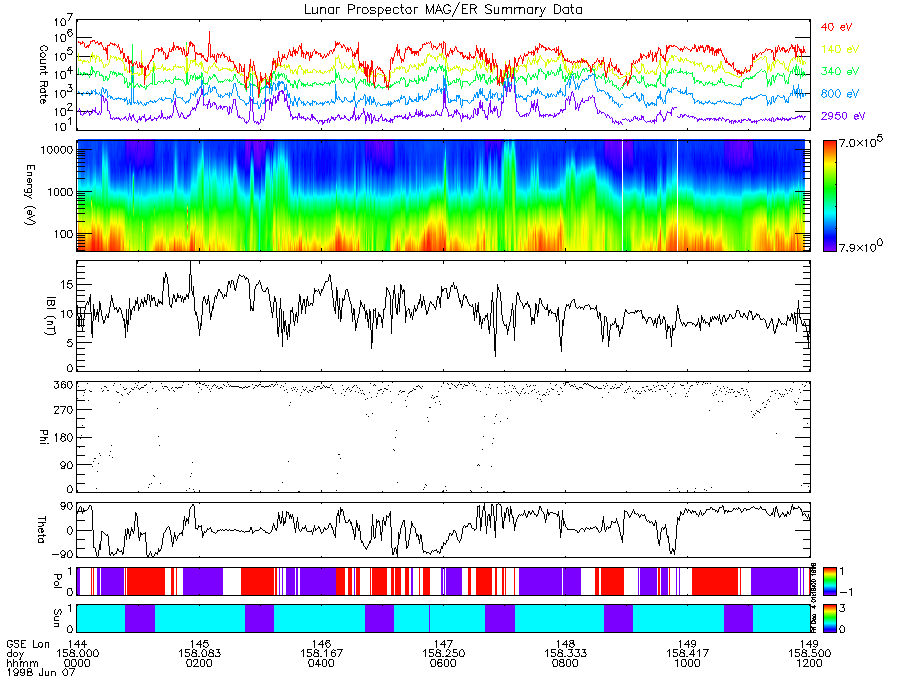Viewport: 900px width, 700px height.
Task: Click the '-90' Theta axis tick label
Action: tap(63, 554)
